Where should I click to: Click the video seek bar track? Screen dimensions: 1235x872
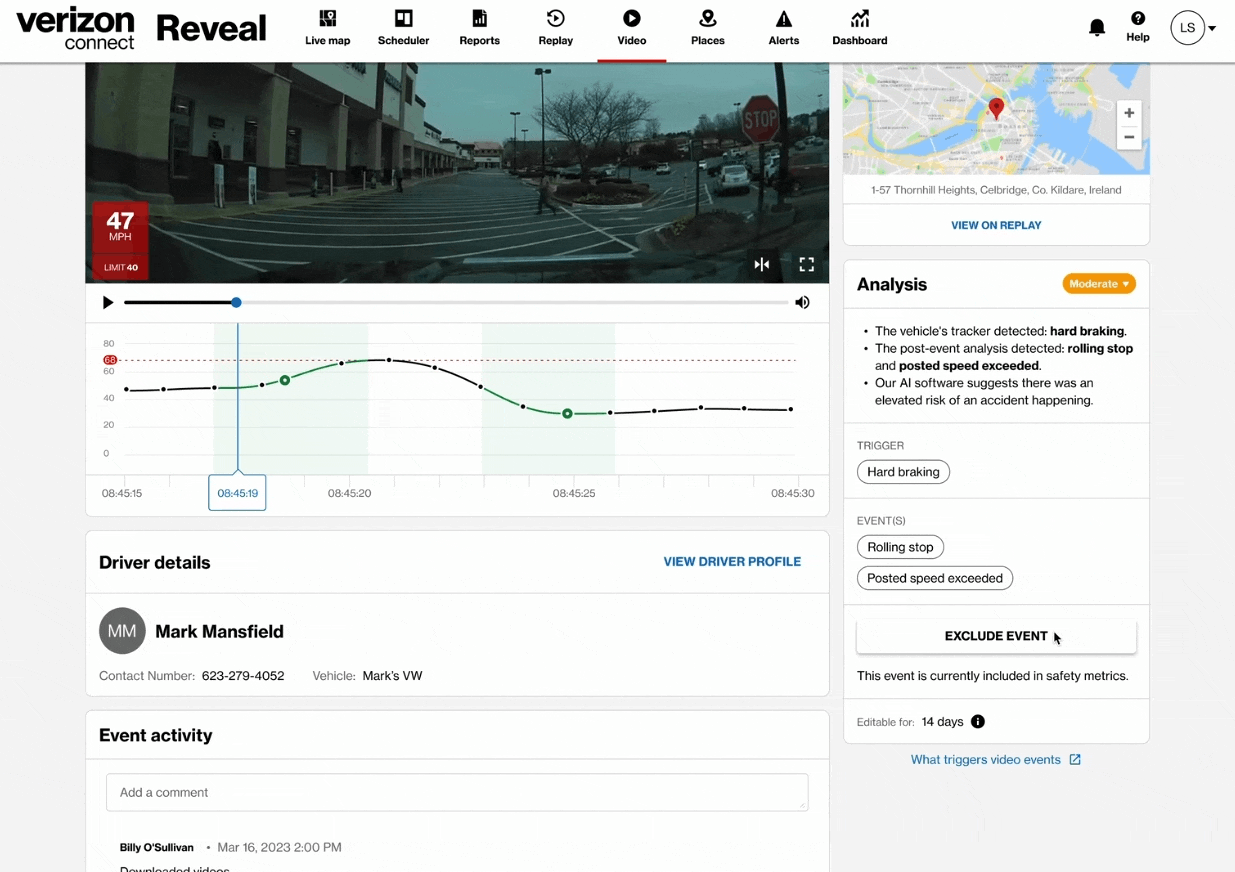click(456, 302)
